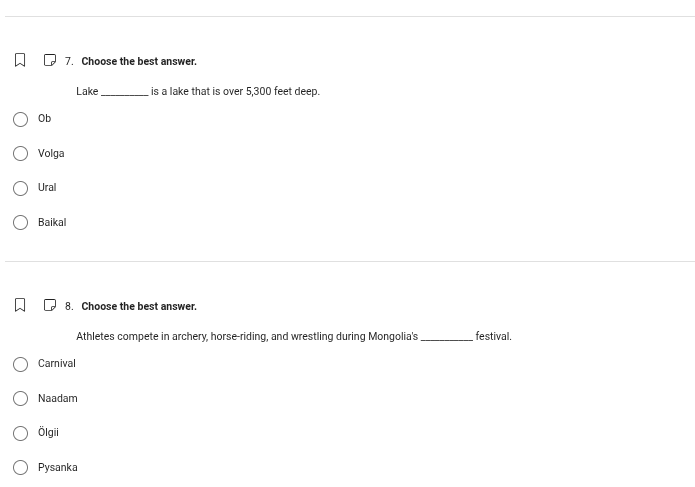Image resolution: width=695 pixels, height=487 pixels.
Task: Click the Baikal answer label text
Action: pyautogui.click(x=52, y=223)
